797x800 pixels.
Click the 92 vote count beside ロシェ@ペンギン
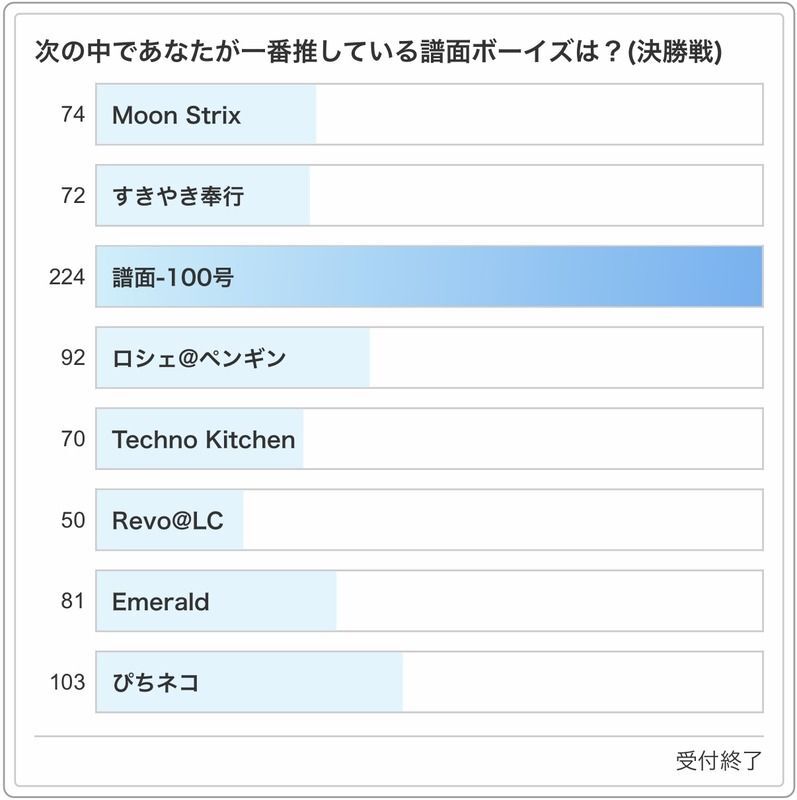[x=73, y=358]
